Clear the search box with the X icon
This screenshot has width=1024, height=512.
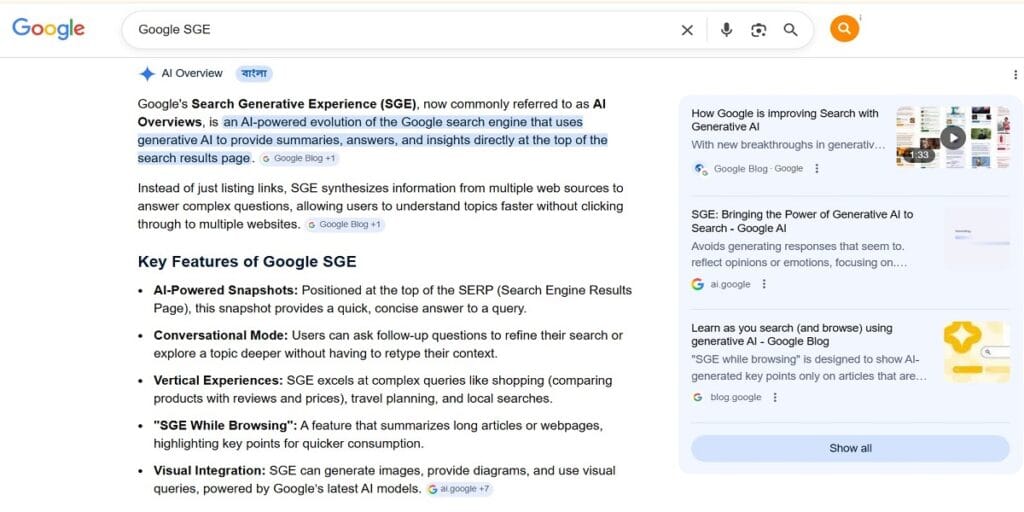click(x=687, y=30)
